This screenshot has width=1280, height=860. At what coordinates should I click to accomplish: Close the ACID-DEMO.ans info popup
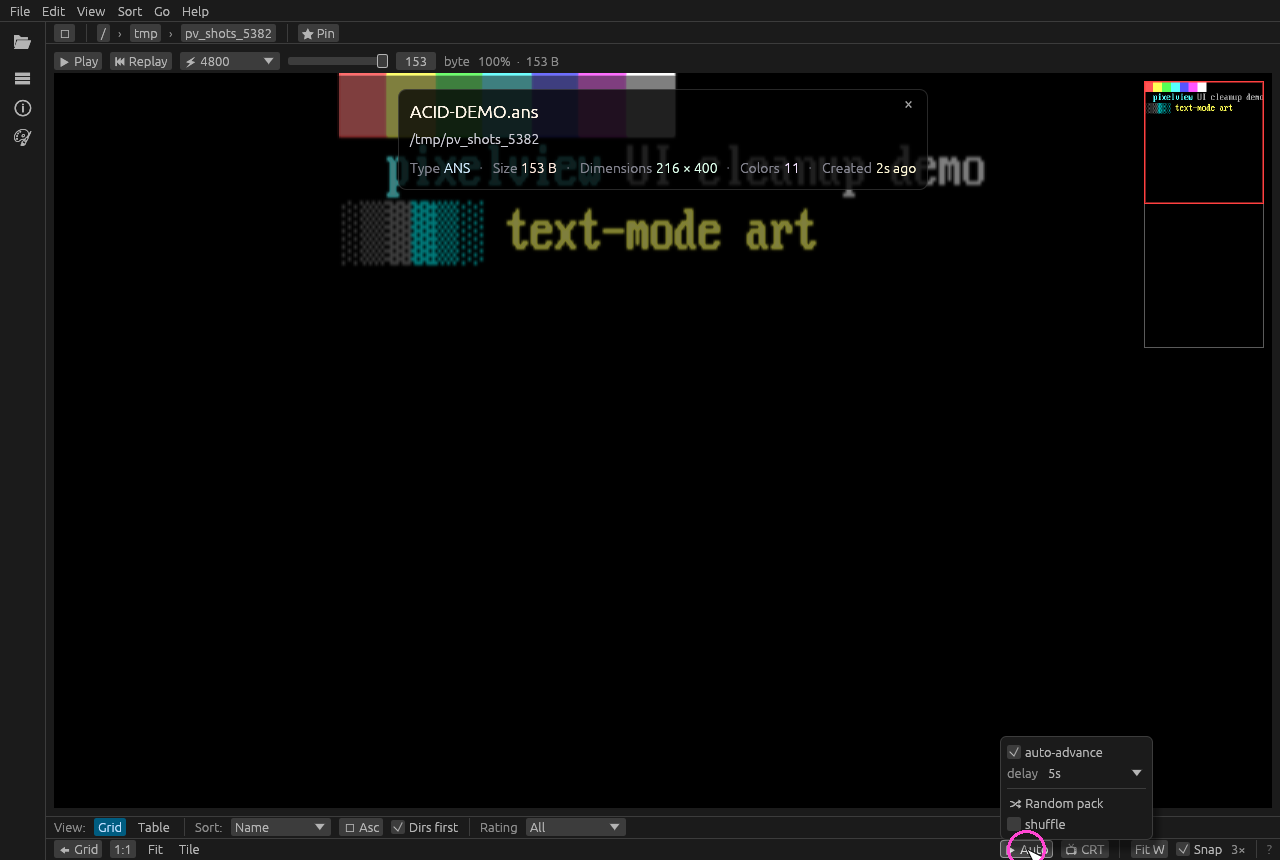[x=908, y=105]
